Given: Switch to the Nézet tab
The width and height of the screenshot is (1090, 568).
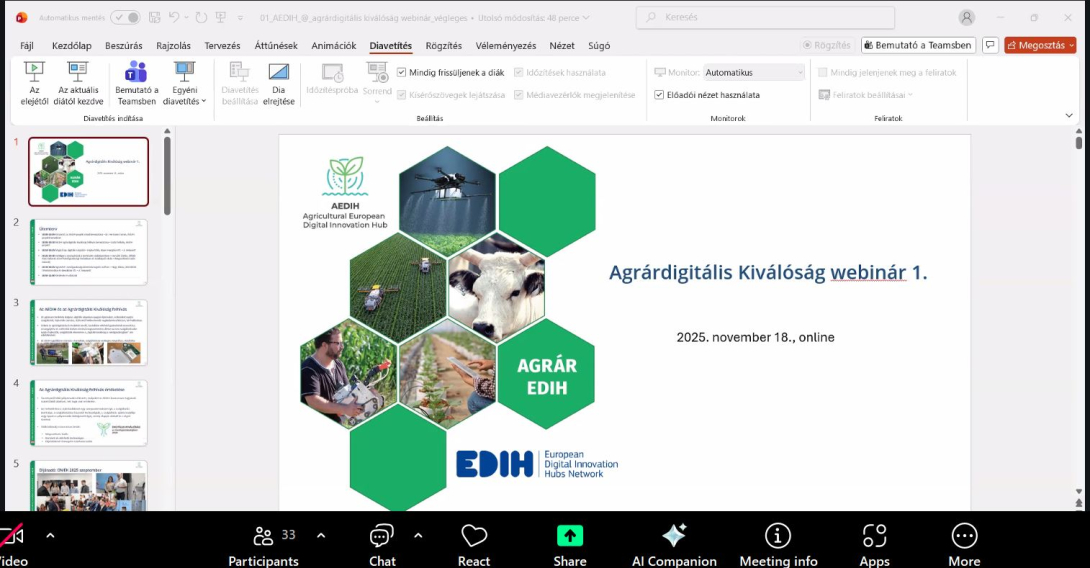Looking at the screenshot, I should pos(562,46).
